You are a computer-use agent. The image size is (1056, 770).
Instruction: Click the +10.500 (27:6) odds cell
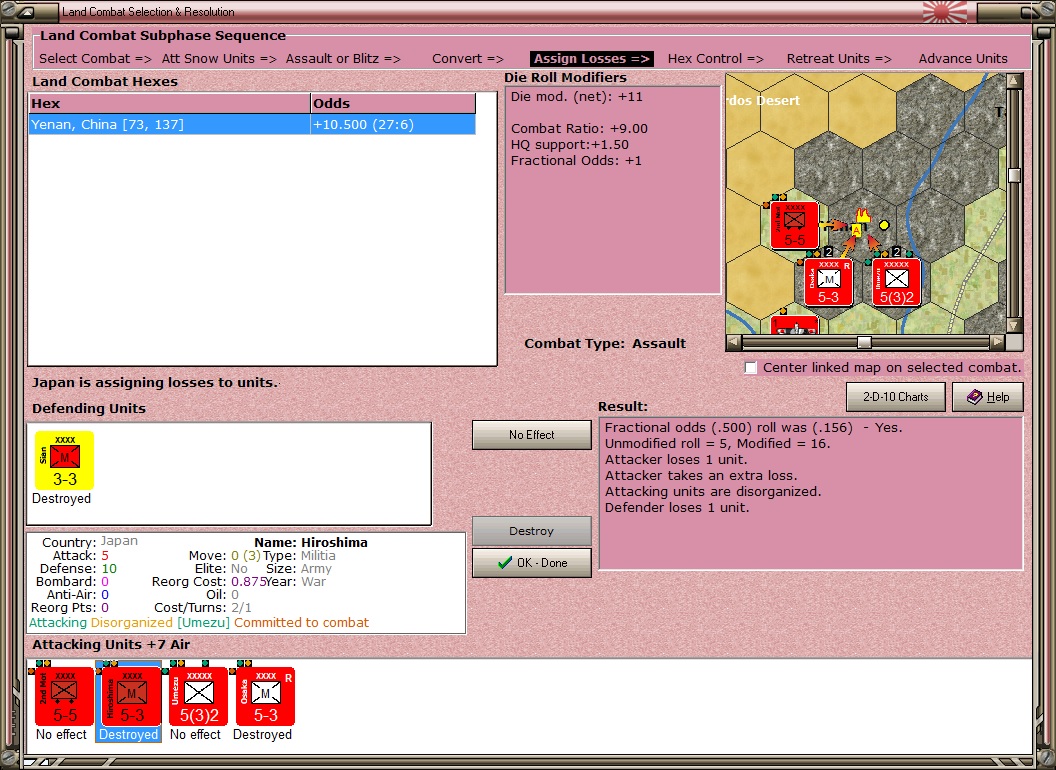(393, 125)
